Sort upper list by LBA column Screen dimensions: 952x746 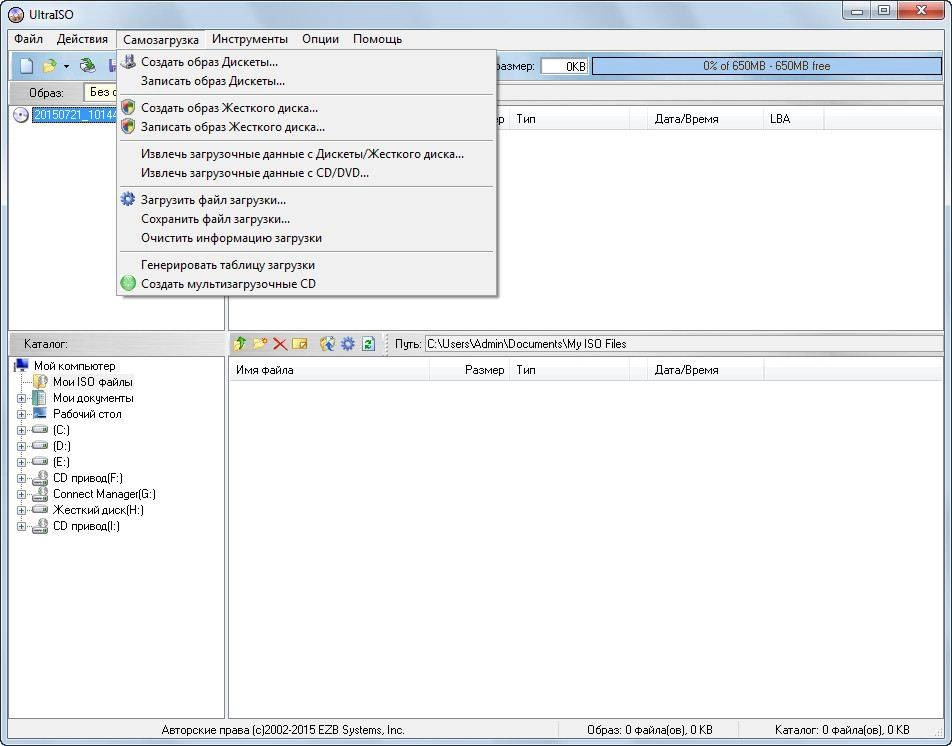794,119
